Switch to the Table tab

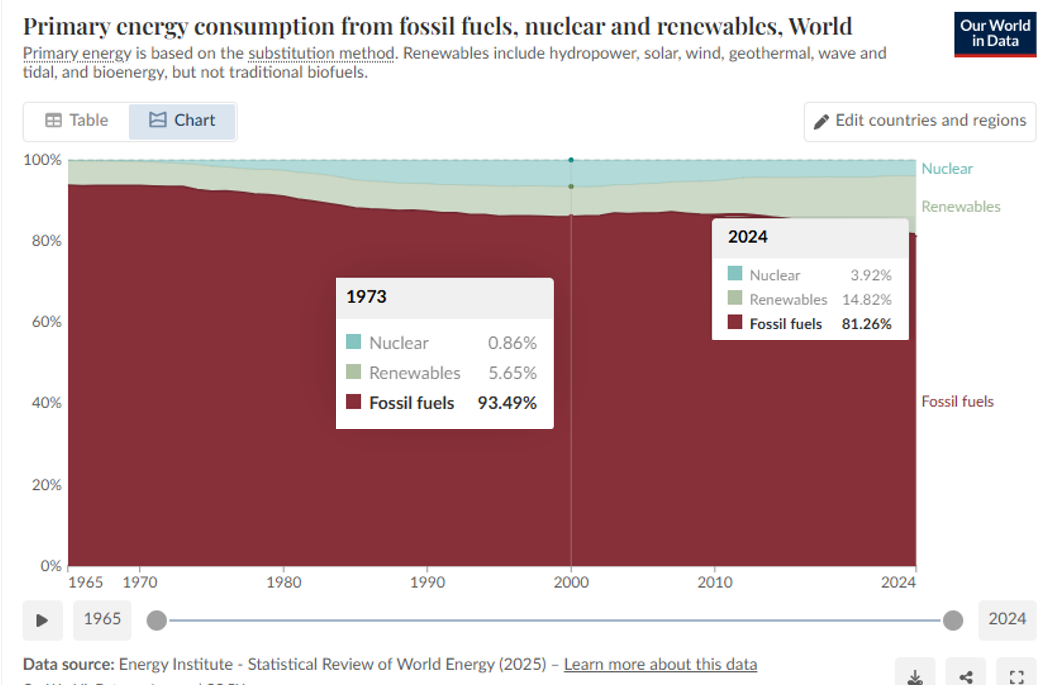[x=77, y=121]
